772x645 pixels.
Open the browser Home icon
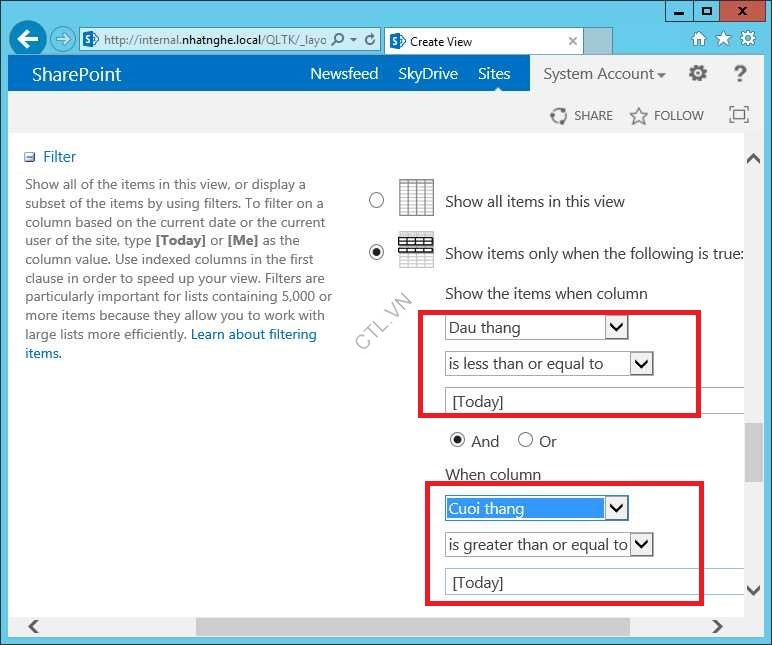pyautogui.click(x=698, y=39)
